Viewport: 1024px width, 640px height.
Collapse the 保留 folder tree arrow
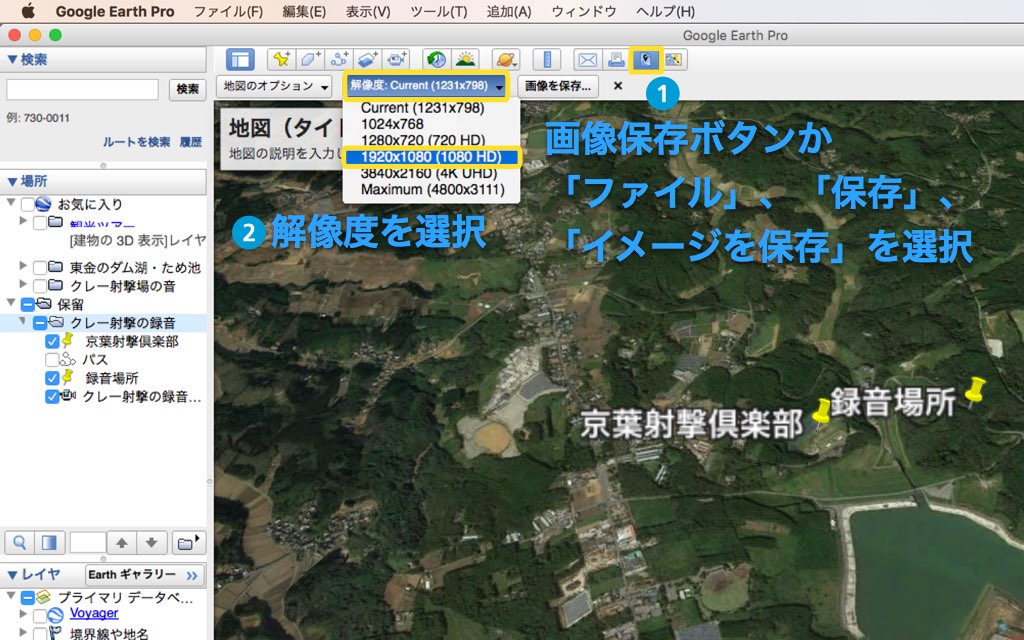[x=11, y=303]
